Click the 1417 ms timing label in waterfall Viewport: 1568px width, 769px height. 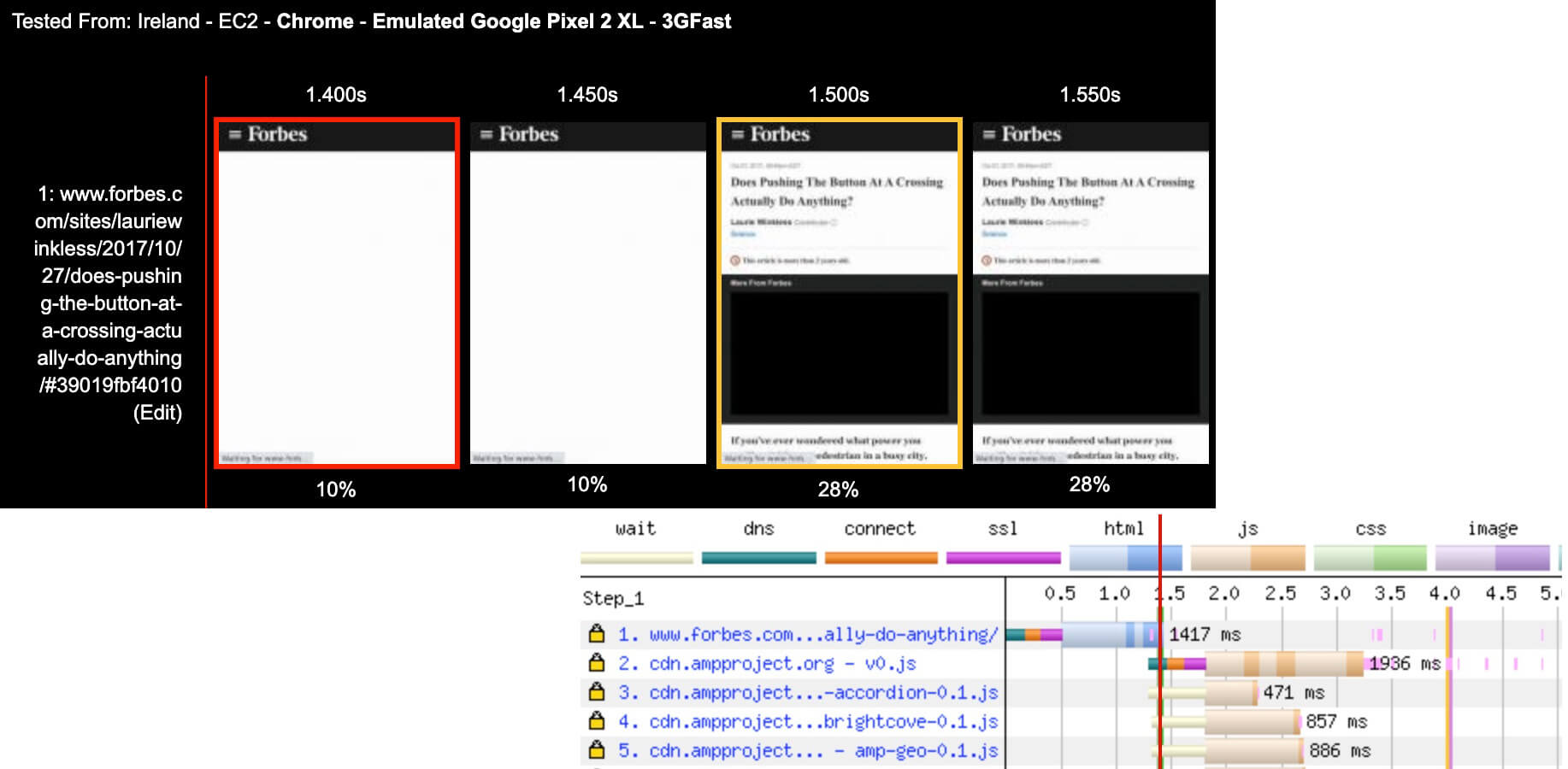(1204, 635)
